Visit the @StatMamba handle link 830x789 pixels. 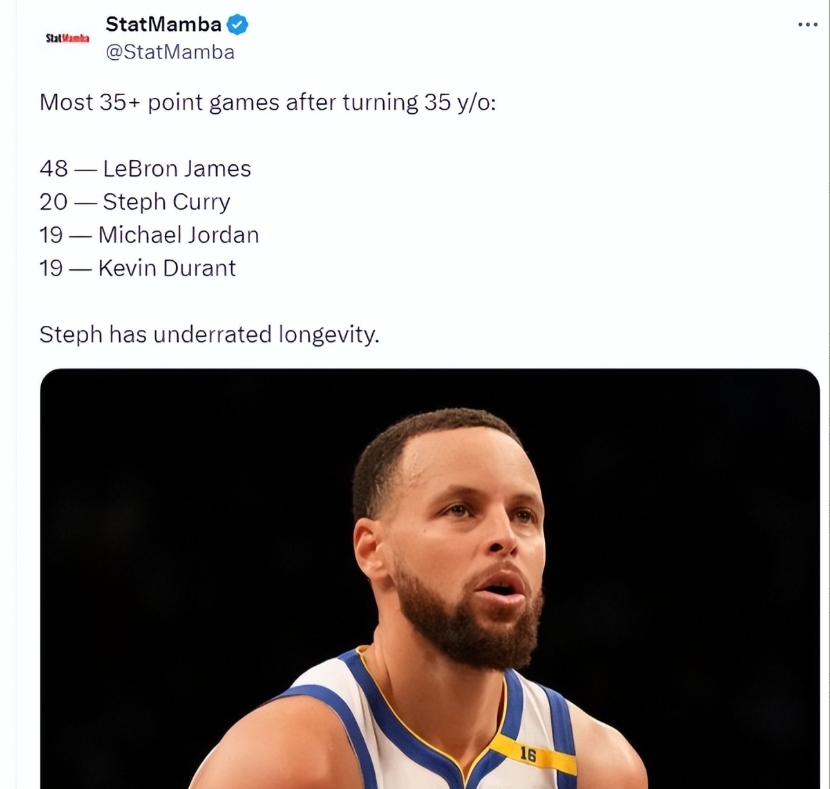click(x=169, y=52)
